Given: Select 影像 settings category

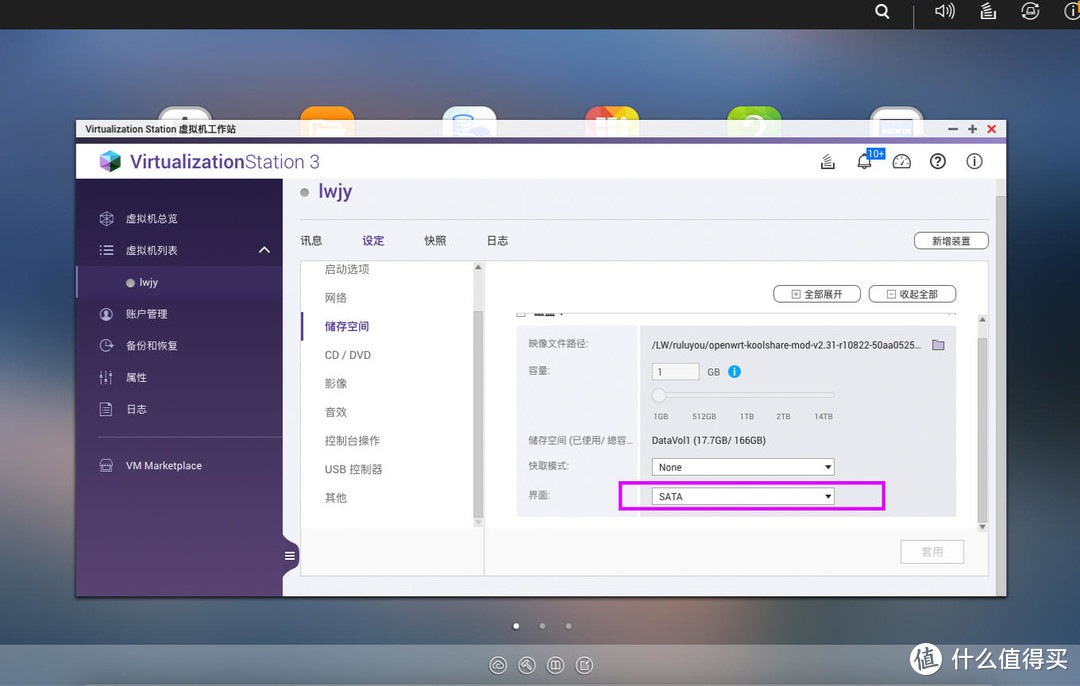Looking at the screenshot, I should pyautogui.click(x=336, y=384).
